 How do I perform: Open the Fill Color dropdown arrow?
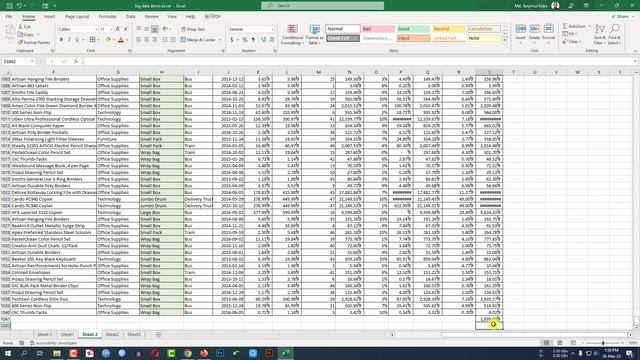tap(114, 40)
